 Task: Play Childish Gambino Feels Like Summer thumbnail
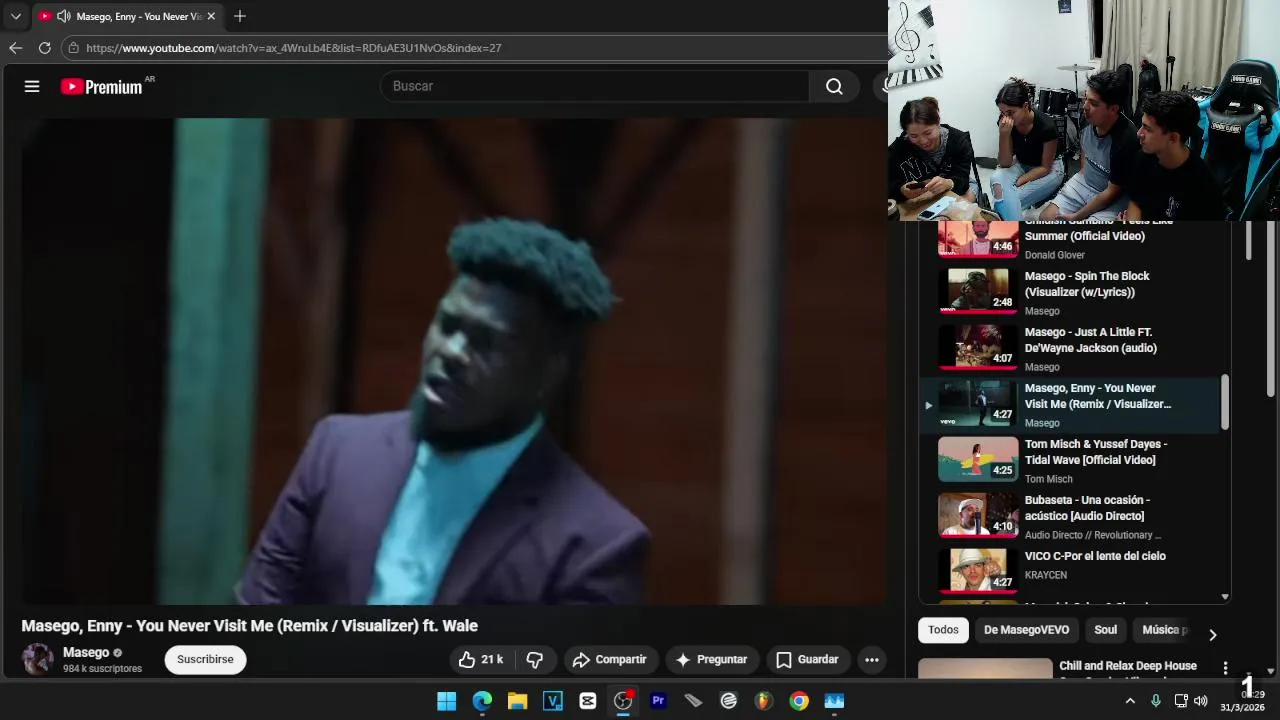click(978, 238)
